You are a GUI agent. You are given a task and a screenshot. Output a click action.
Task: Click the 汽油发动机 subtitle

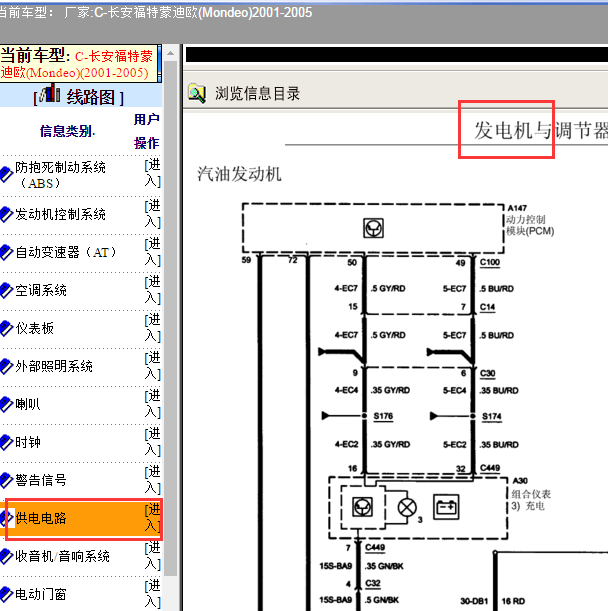point(239,174)
